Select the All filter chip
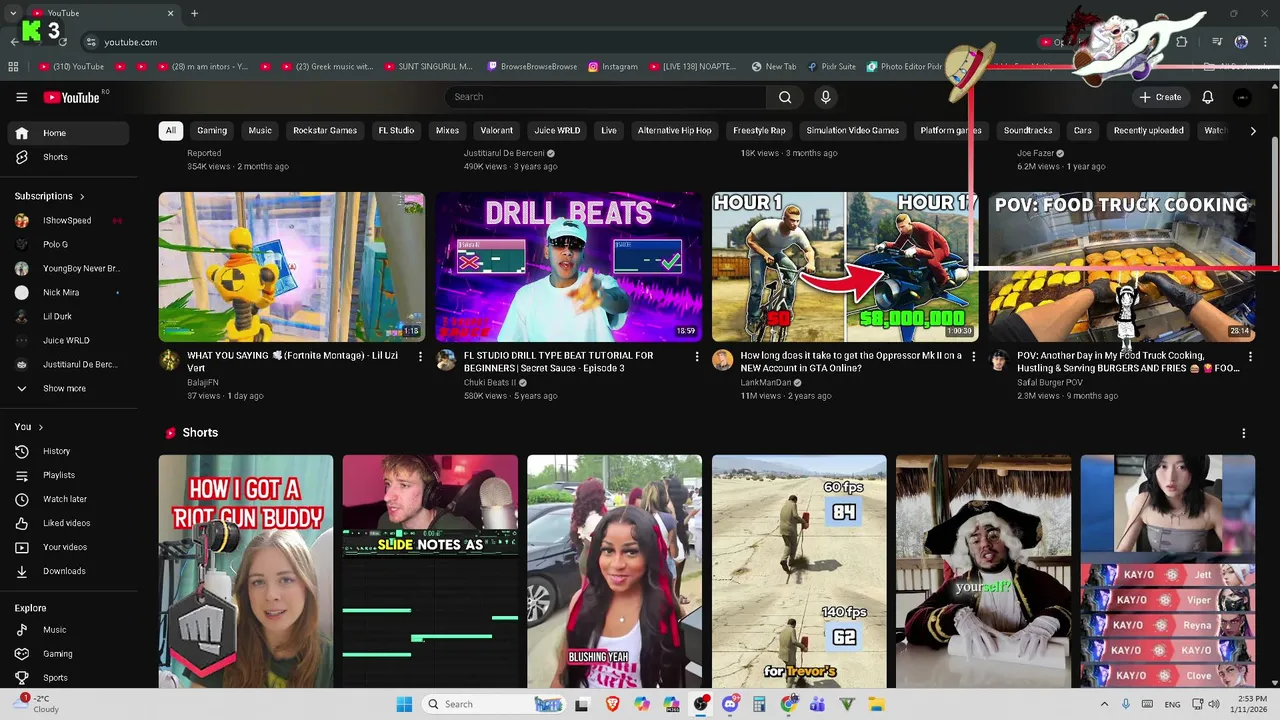 171,130
